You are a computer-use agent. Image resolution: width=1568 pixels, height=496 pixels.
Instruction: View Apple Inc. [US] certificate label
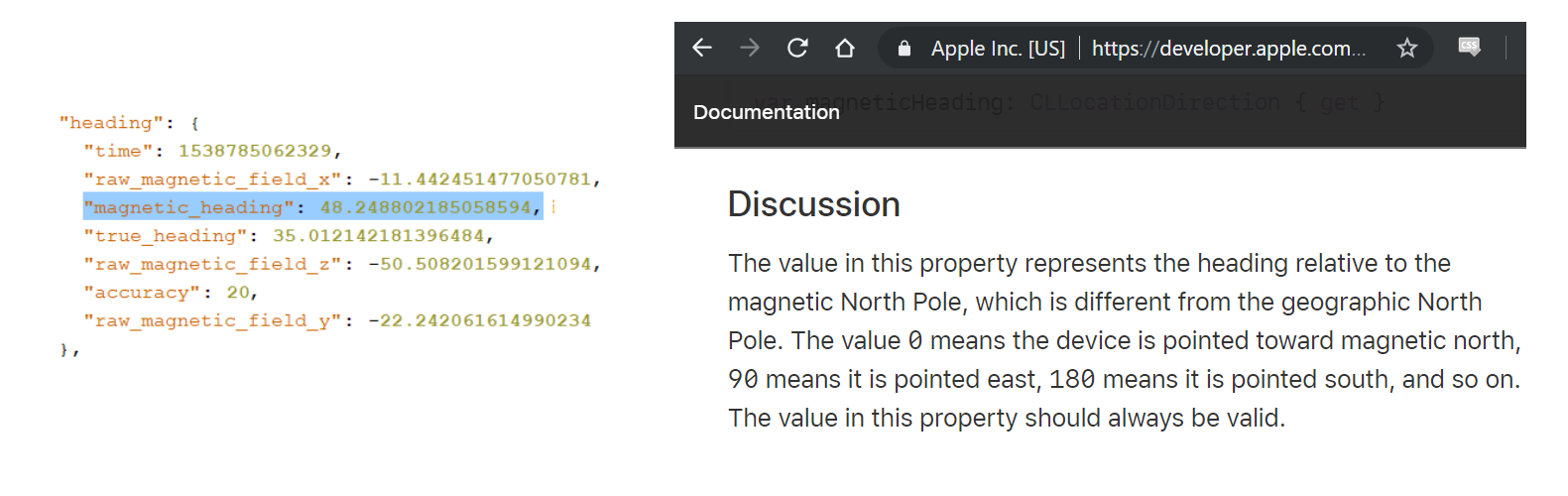998,49
